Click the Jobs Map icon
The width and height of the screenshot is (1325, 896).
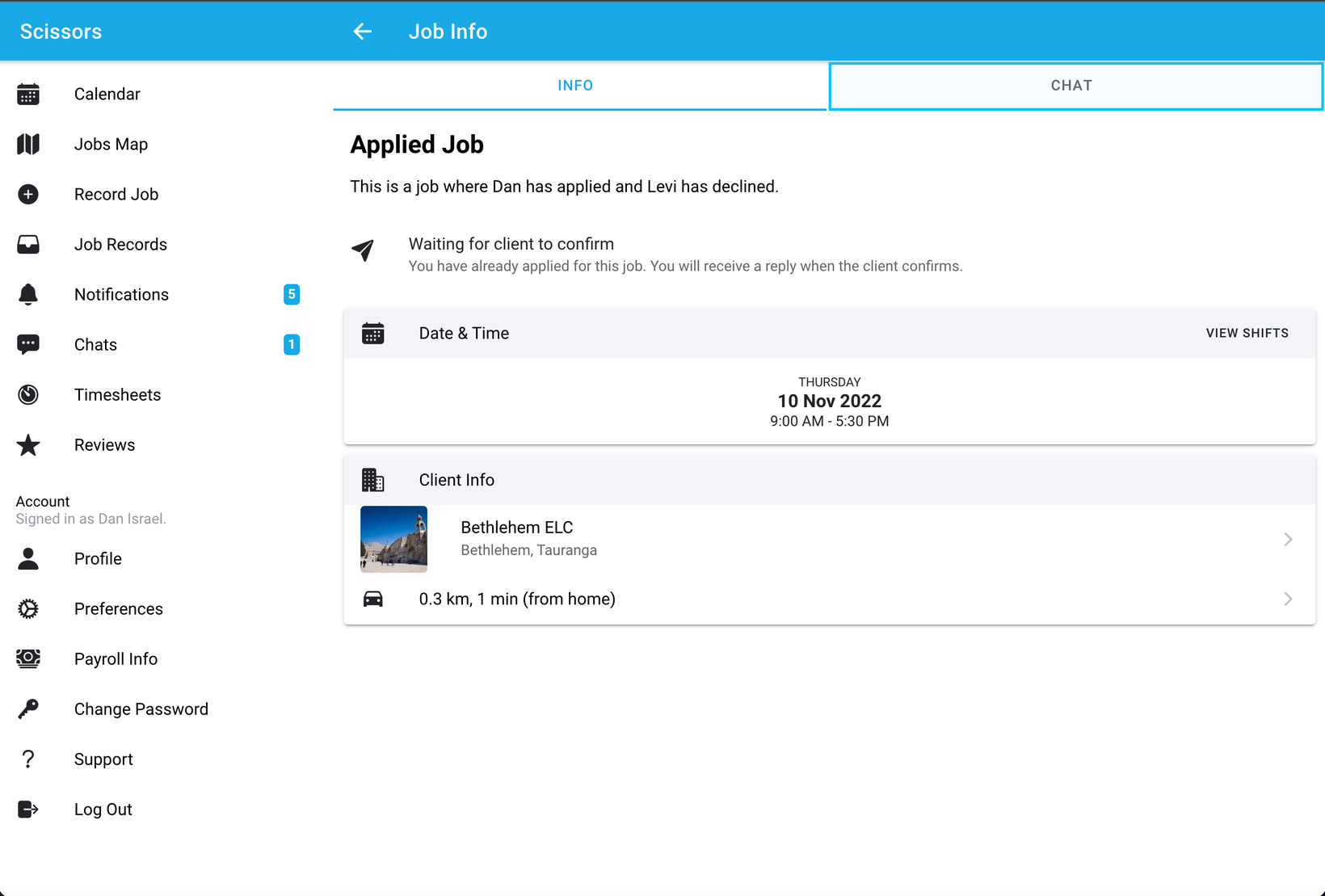[28, 145]
